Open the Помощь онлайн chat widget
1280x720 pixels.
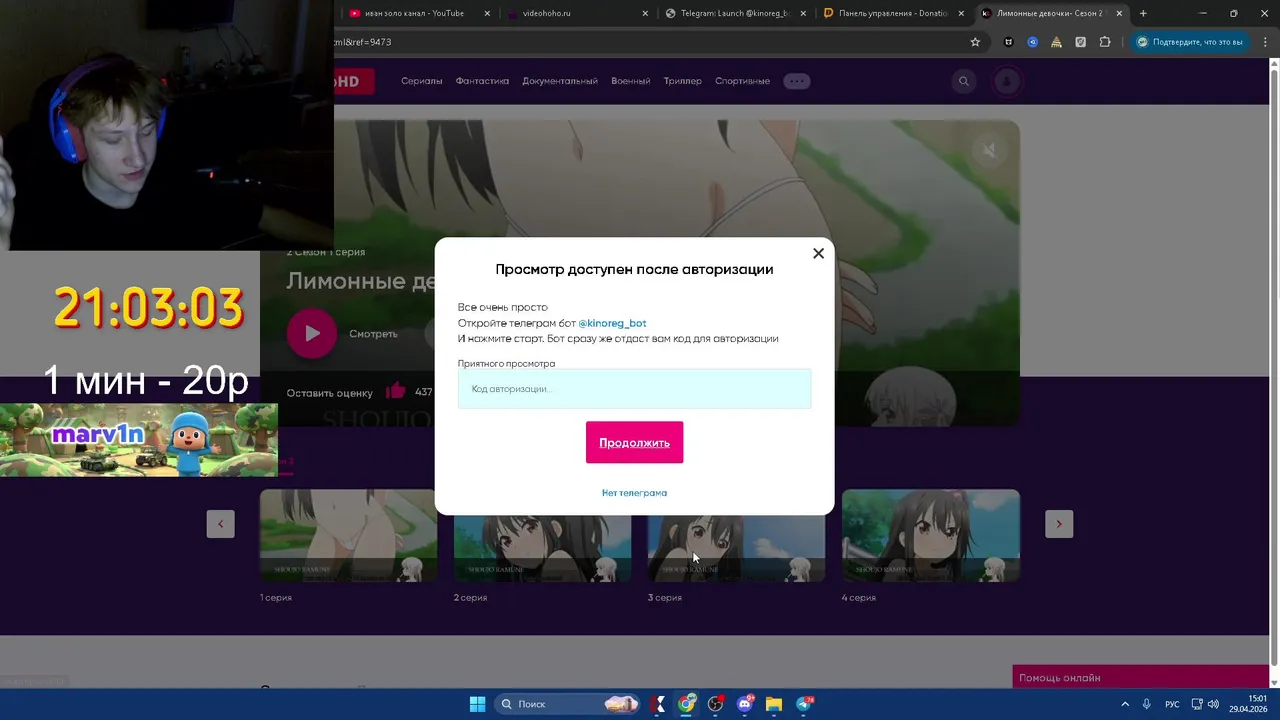tap(1141, 677)
